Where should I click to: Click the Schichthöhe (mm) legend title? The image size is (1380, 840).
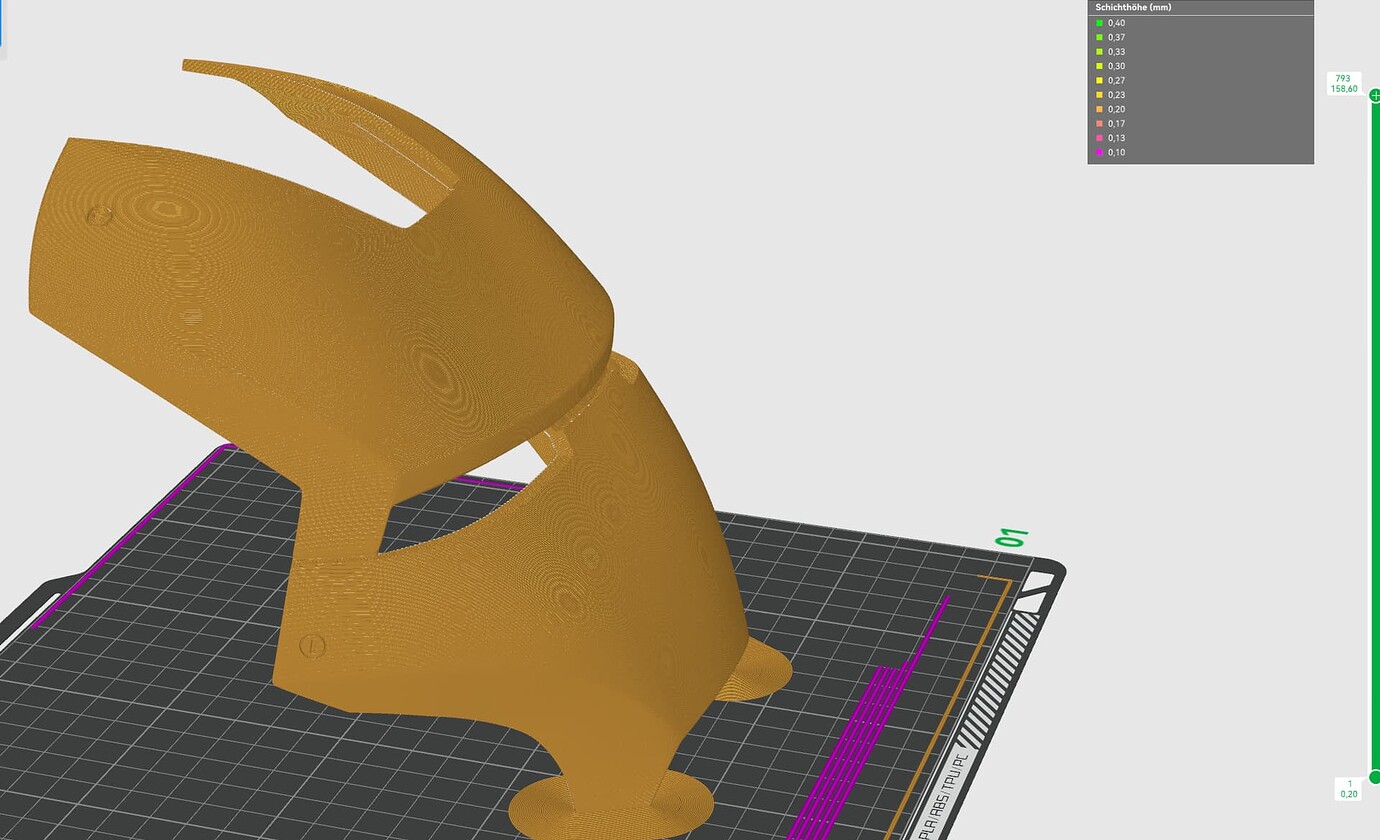[x=1133, y=7]
